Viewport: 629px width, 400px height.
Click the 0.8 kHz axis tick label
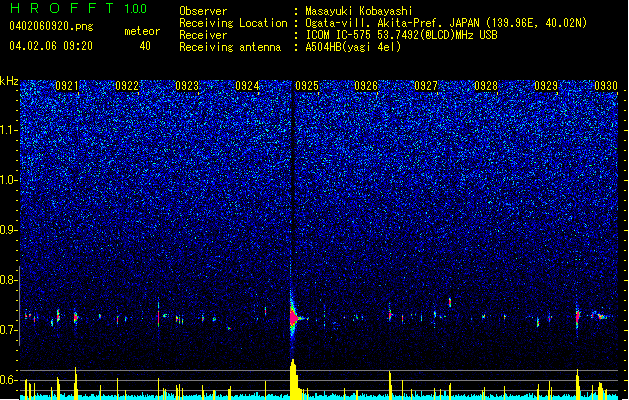[x=9, y=280]
